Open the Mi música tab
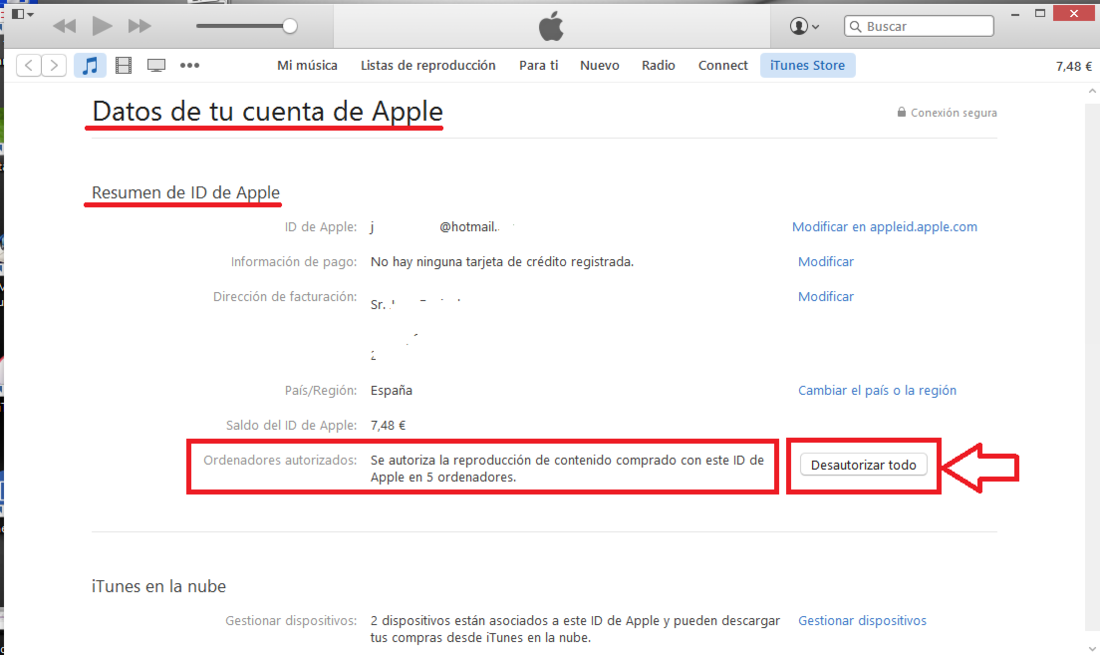The image size is (1100, 655). [307, 65]
